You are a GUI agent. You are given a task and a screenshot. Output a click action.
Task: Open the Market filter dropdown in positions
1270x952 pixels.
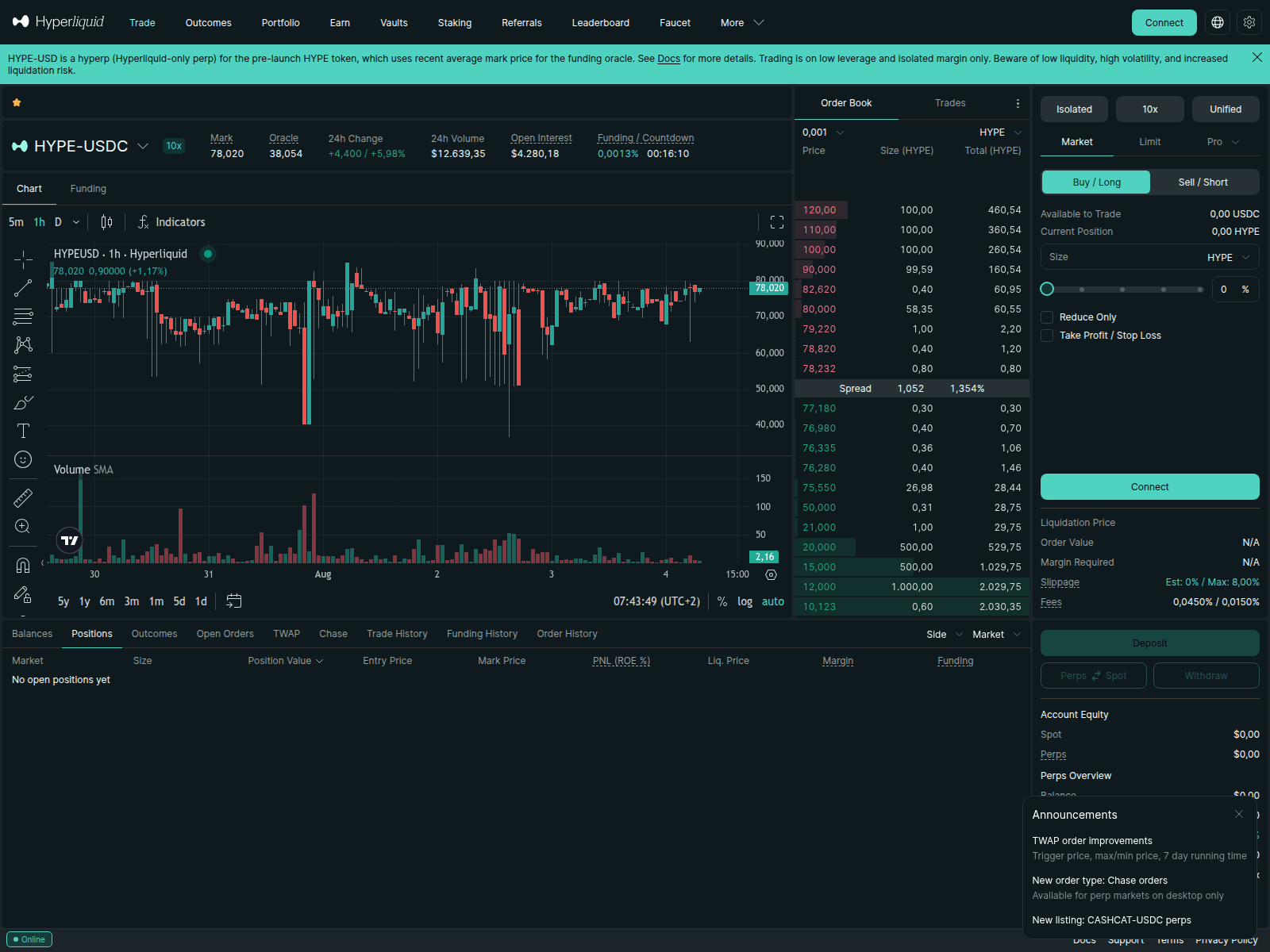997,635
